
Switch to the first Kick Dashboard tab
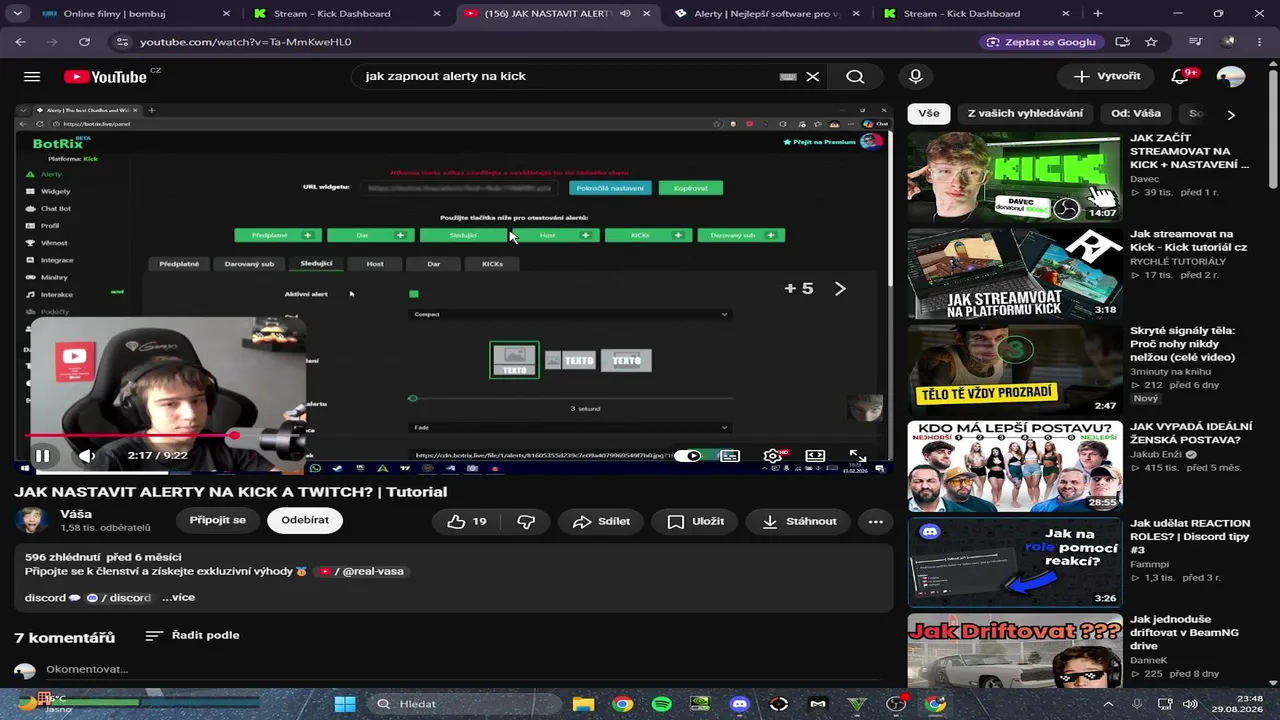click(345, 14)
